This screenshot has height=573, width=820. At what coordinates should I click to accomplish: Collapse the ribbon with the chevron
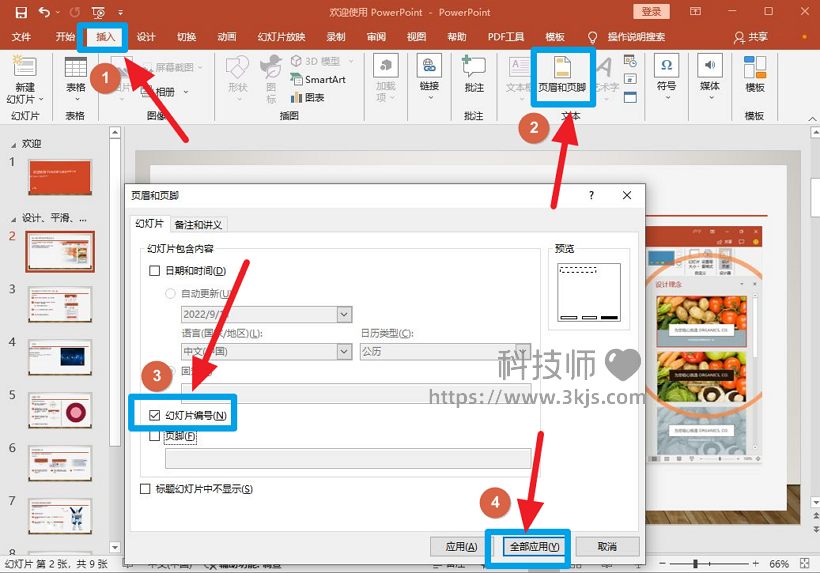tap(812, 119)
